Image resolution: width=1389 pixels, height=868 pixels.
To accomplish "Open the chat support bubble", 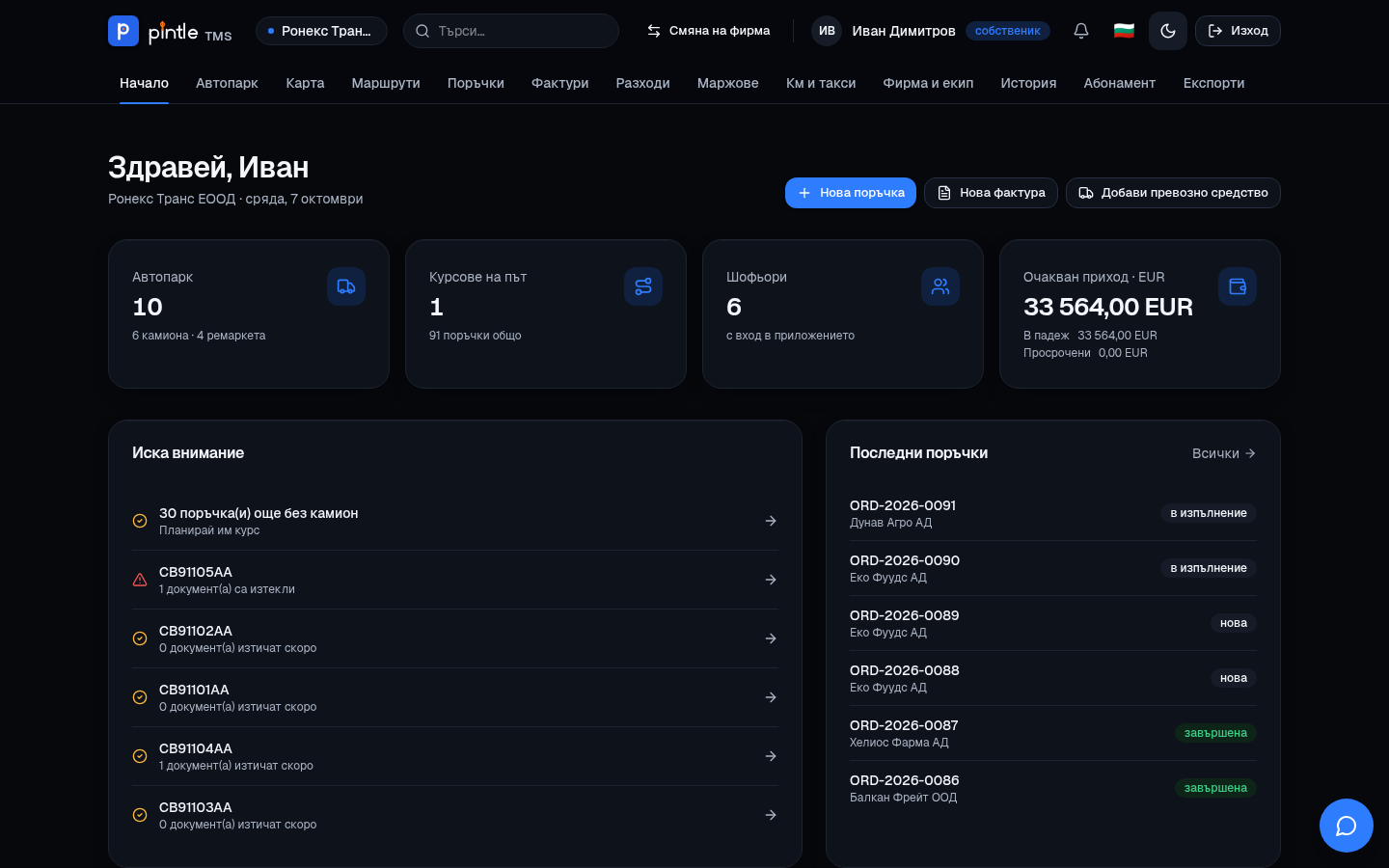I will [x=1347, y=826].
